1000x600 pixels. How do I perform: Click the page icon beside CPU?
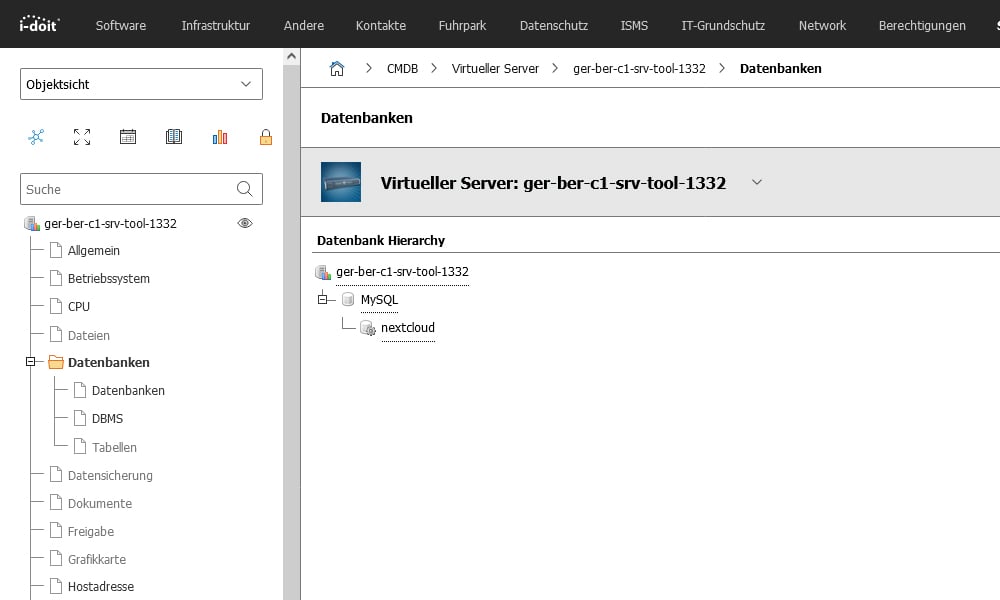[56, 306]
